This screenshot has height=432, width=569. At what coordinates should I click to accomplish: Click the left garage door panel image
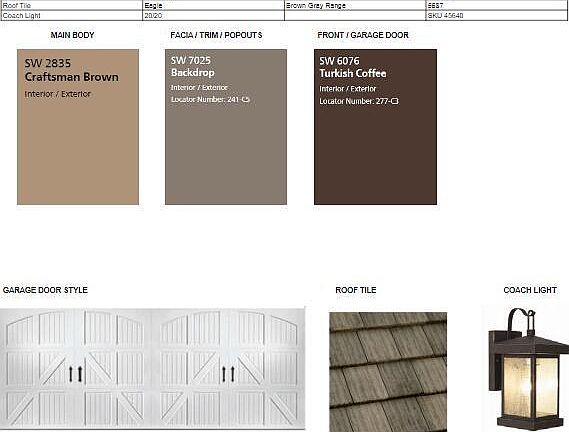click(76, 368)
